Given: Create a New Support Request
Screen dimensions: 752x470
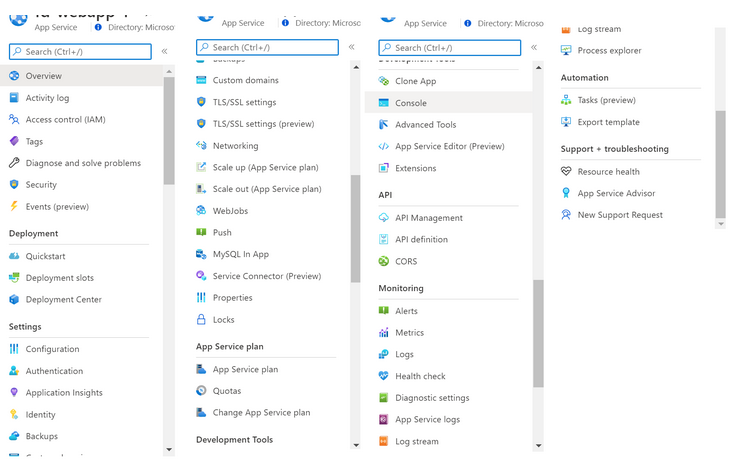Looking at the screenshot, I should 620,215.
